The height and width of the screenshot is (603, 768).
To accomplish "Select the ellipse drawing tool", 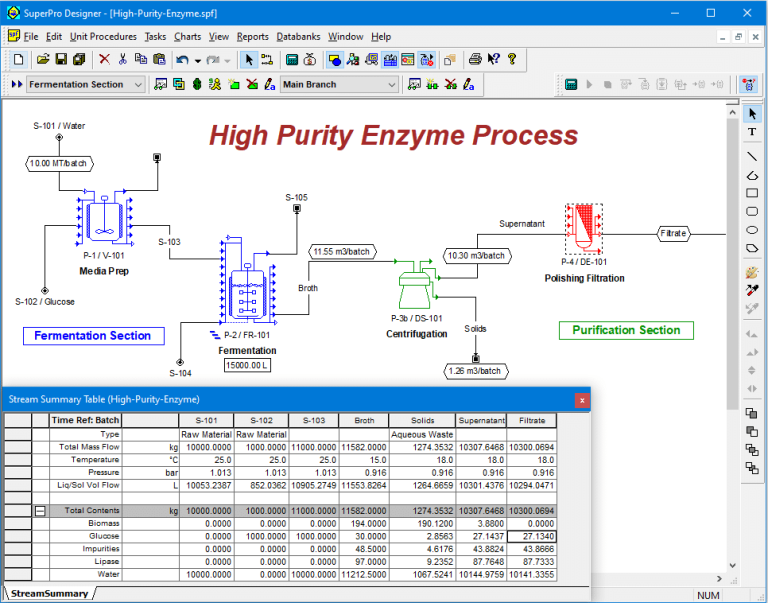I will 752,230.
